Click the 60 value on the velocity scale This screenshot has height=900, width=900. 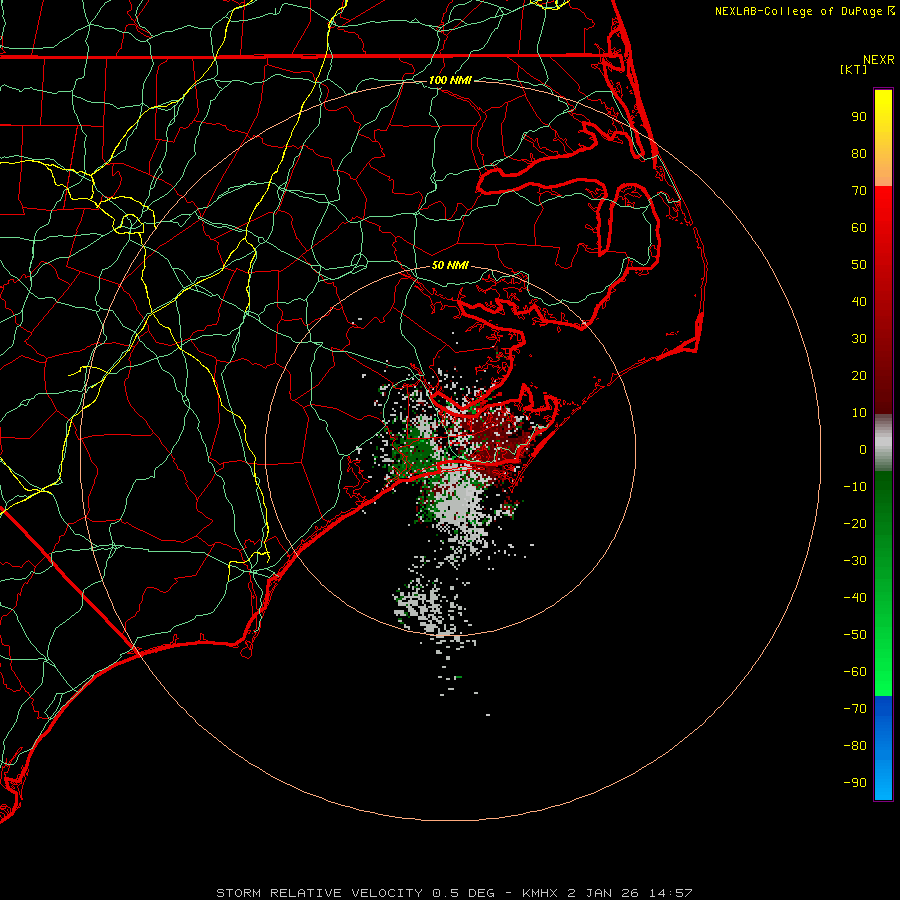coord(859,228)
